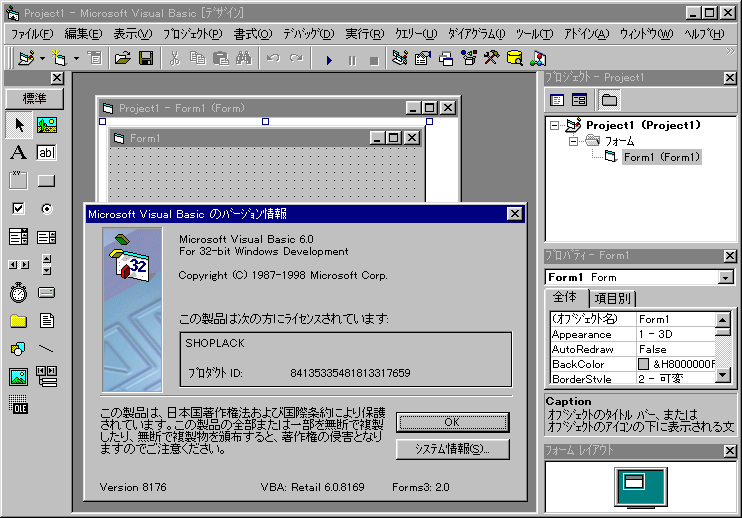Select the Frame control tool

19,181
